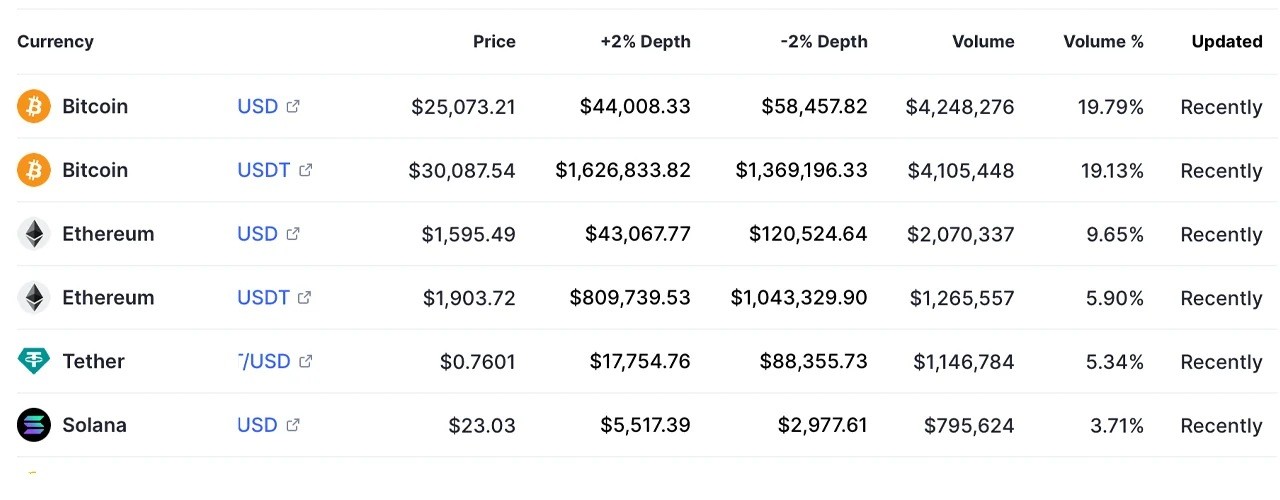Click the Ethereum logo in the USD row
This screenshot has height=500, width=1280.
coord(34,234)
